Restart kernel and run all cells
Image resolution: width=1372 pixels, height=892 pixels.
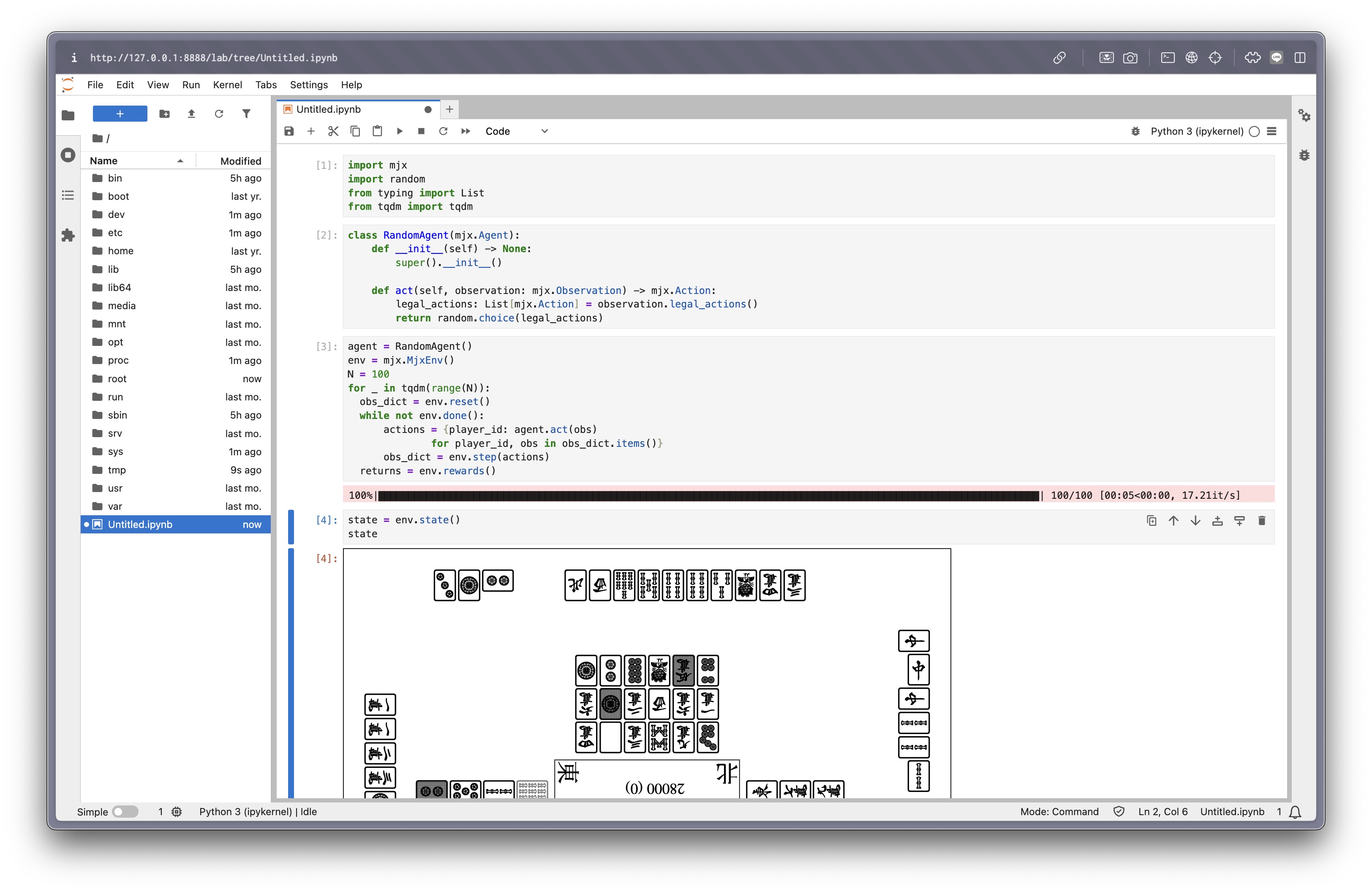466,131
